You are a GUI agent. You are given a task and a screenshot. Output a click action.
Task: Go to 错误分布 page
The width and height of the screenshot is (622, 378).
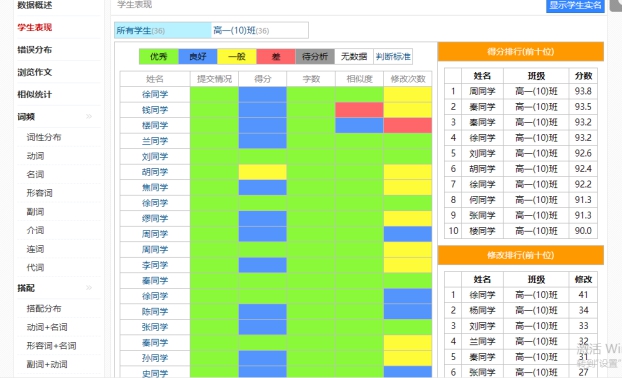[x=35, y=50]
